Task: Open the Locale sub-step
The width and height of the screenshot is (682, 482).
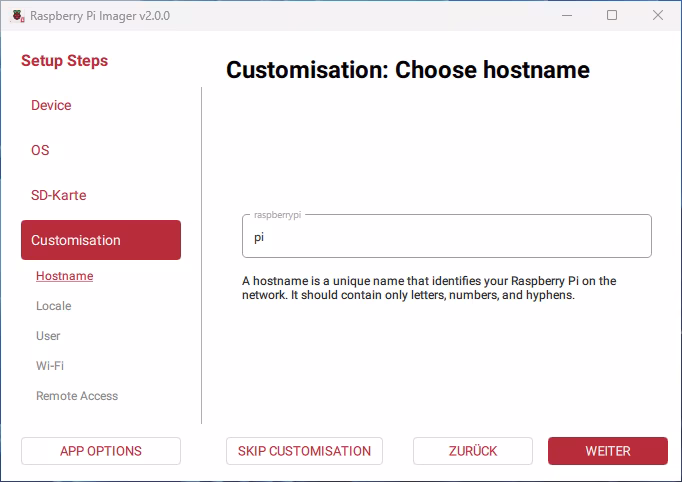Action: 54,306
